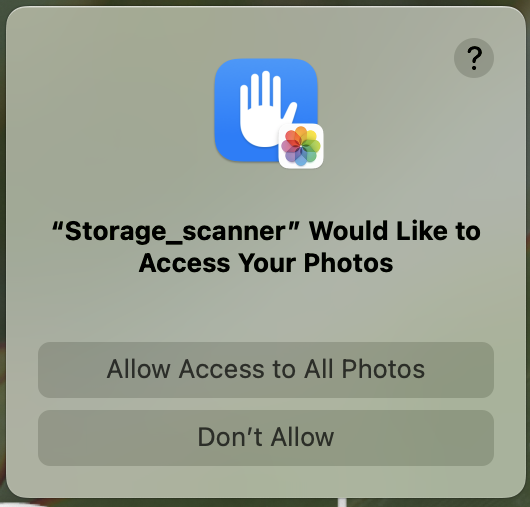530x507 pixels.
Task: Choose the Don't Allow option
Action: point(266,438)
